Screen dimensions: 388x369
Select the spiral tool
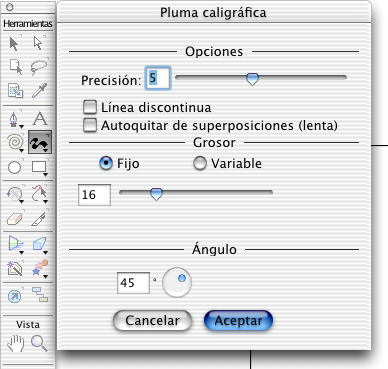[x=15, y=142]
